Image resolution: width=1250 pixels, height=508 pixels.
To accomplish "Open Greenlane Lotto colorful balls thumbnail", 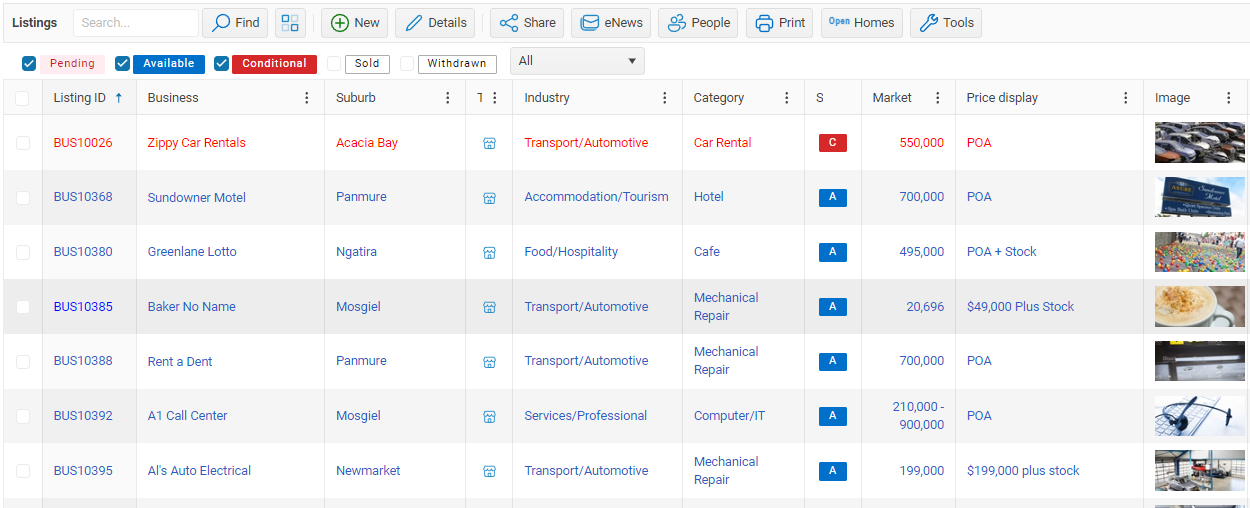I will [1200, 252].
